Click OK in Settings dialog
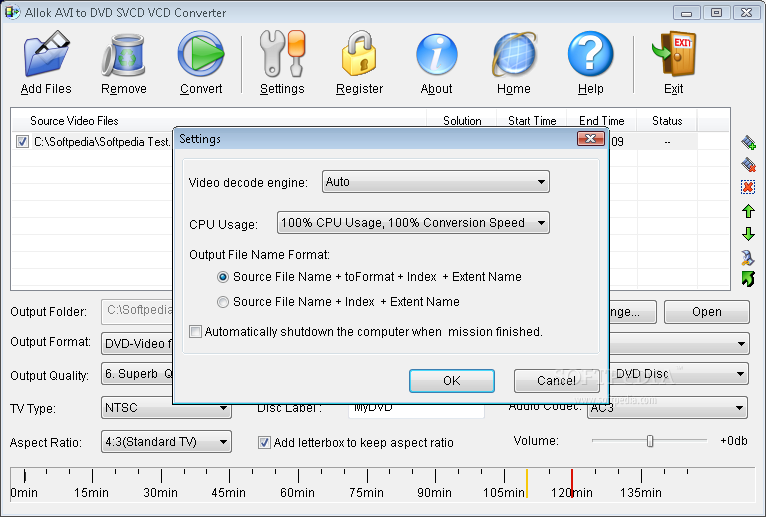766x517 pixels. 452,381
